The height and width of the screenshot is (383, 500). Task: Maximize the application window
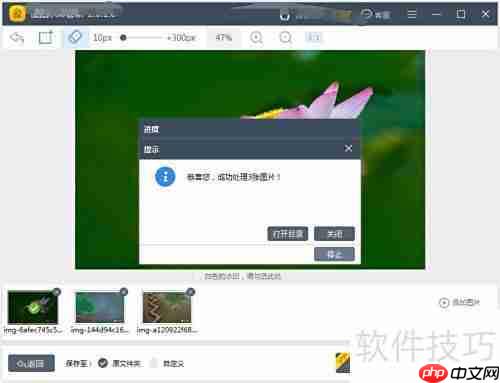461,14
